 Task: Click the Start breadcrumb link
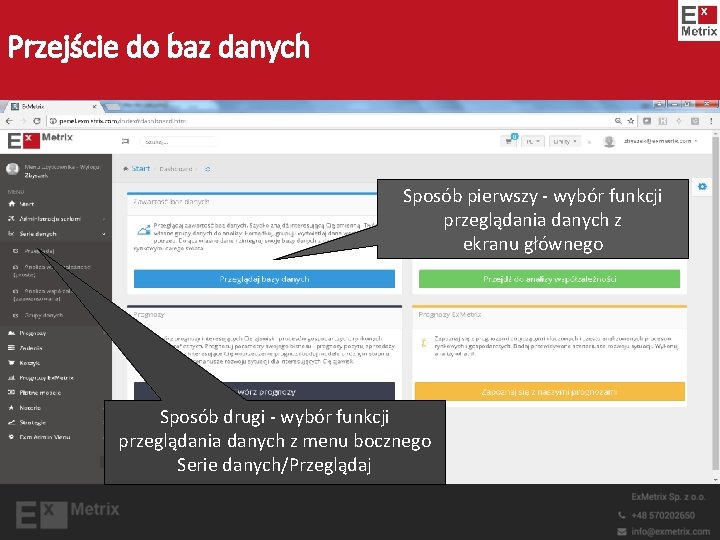141,169
